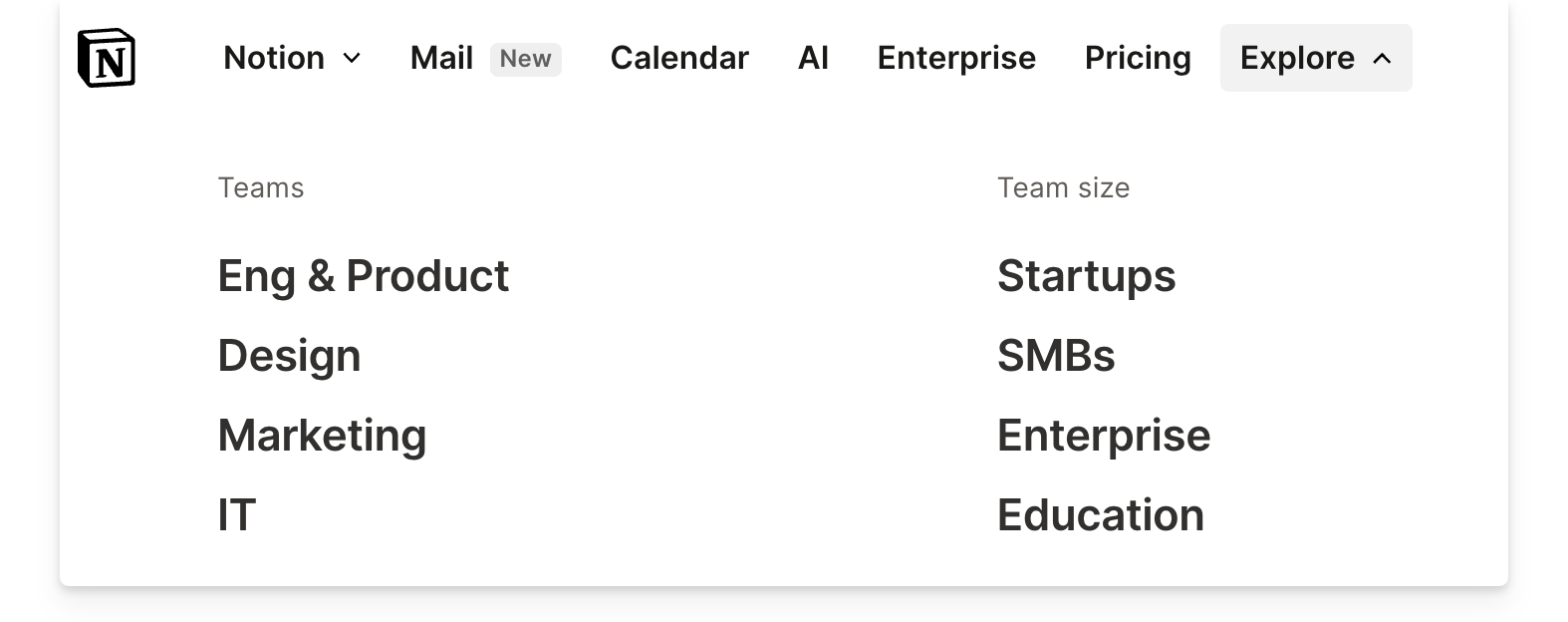Expand the Notion menu chevron
Screen dimensions: 1568x622
[x=352, y=59]
